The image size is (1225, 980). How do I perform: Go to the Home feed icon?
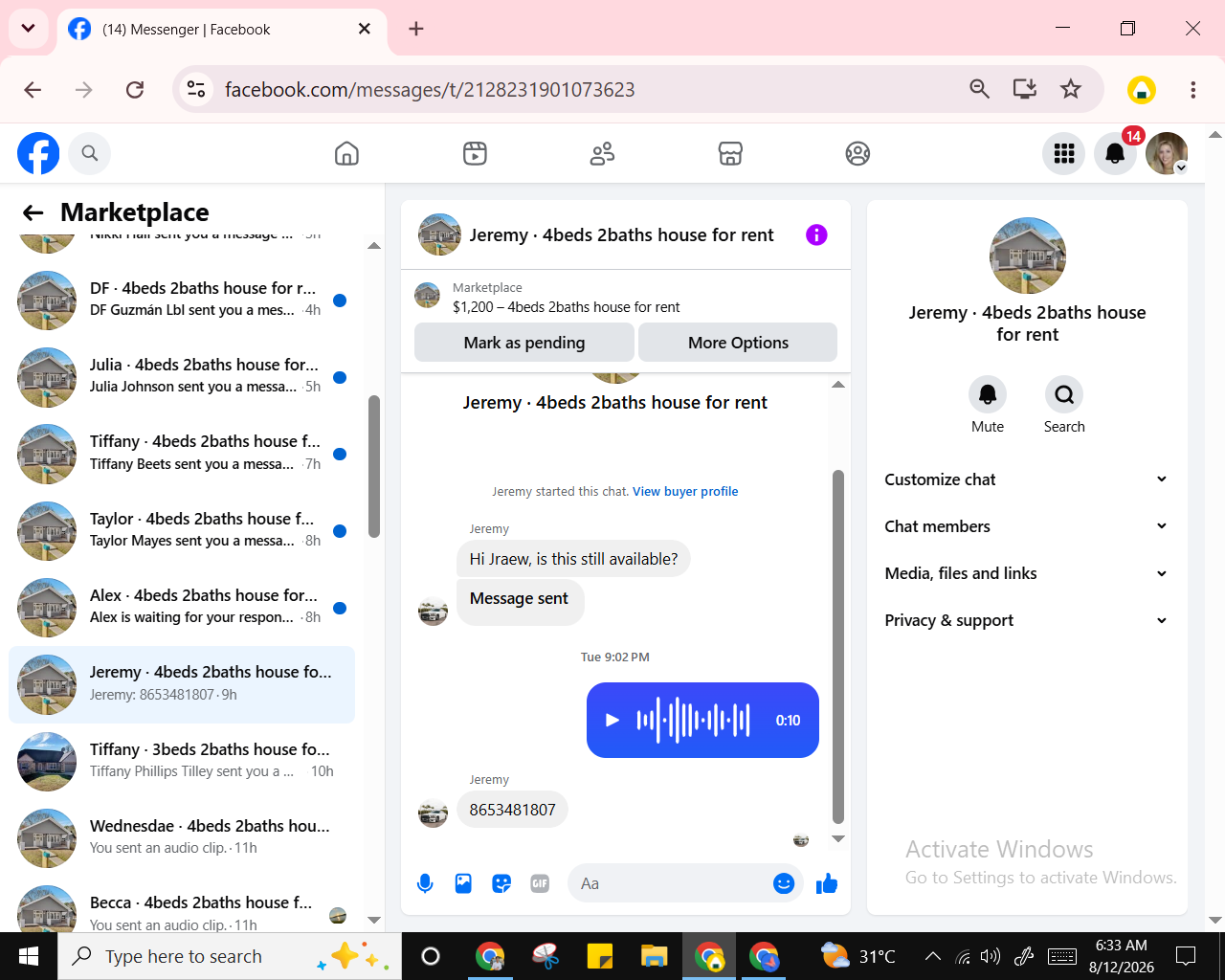coord(346,153)
